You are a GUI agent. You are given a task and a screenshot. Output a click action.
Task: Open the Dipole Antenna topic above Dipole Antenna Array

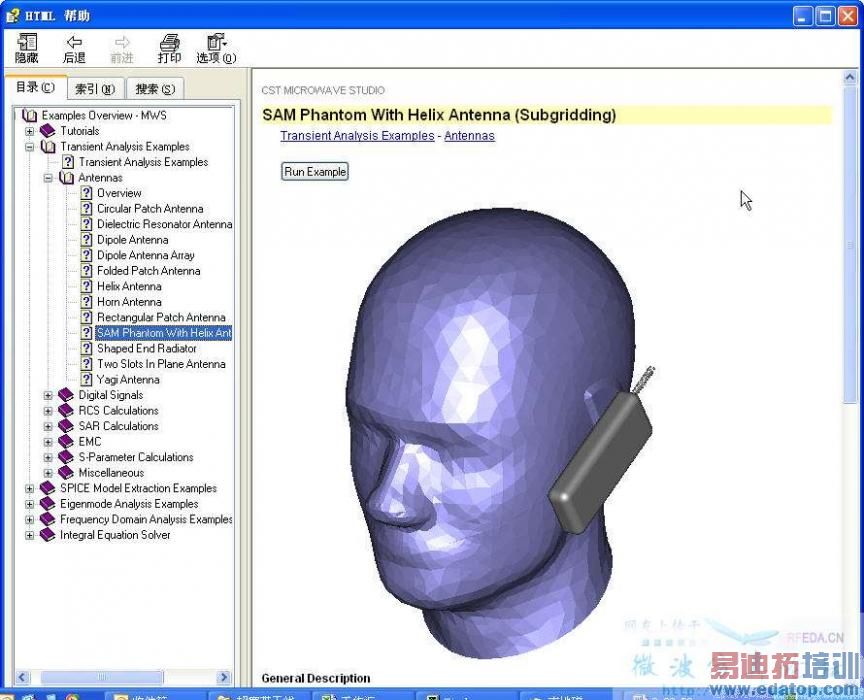132,240
